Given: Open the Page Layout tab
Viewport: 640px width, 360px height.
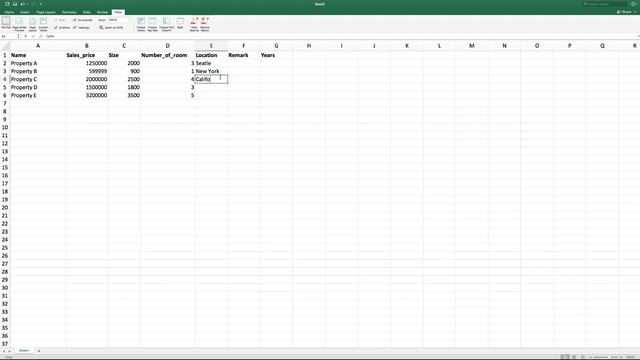Looking at the screenshot, I should tap(46, 12).
